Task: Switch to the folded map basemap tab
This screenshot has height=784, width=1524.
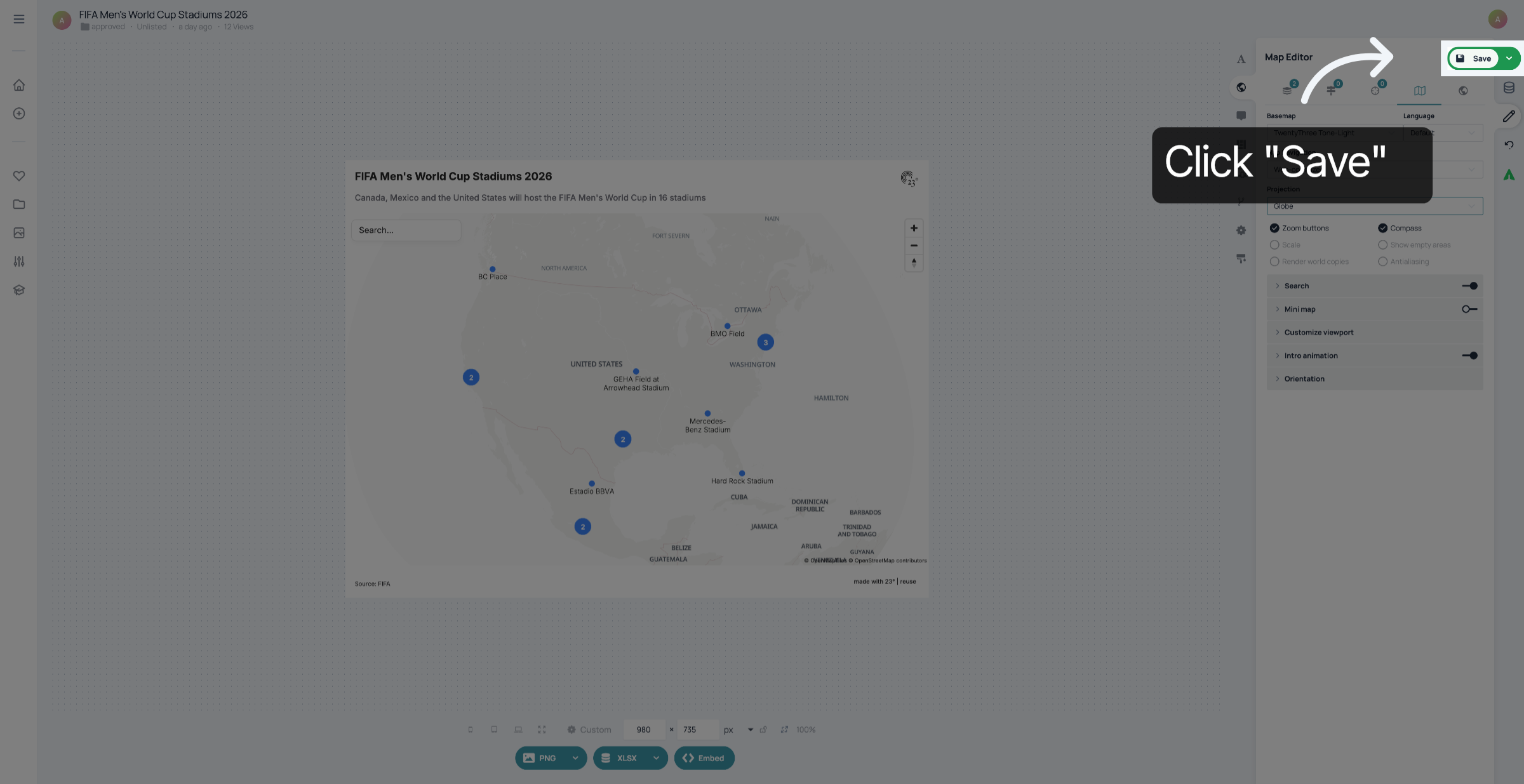Action: tap(1420, 91)
